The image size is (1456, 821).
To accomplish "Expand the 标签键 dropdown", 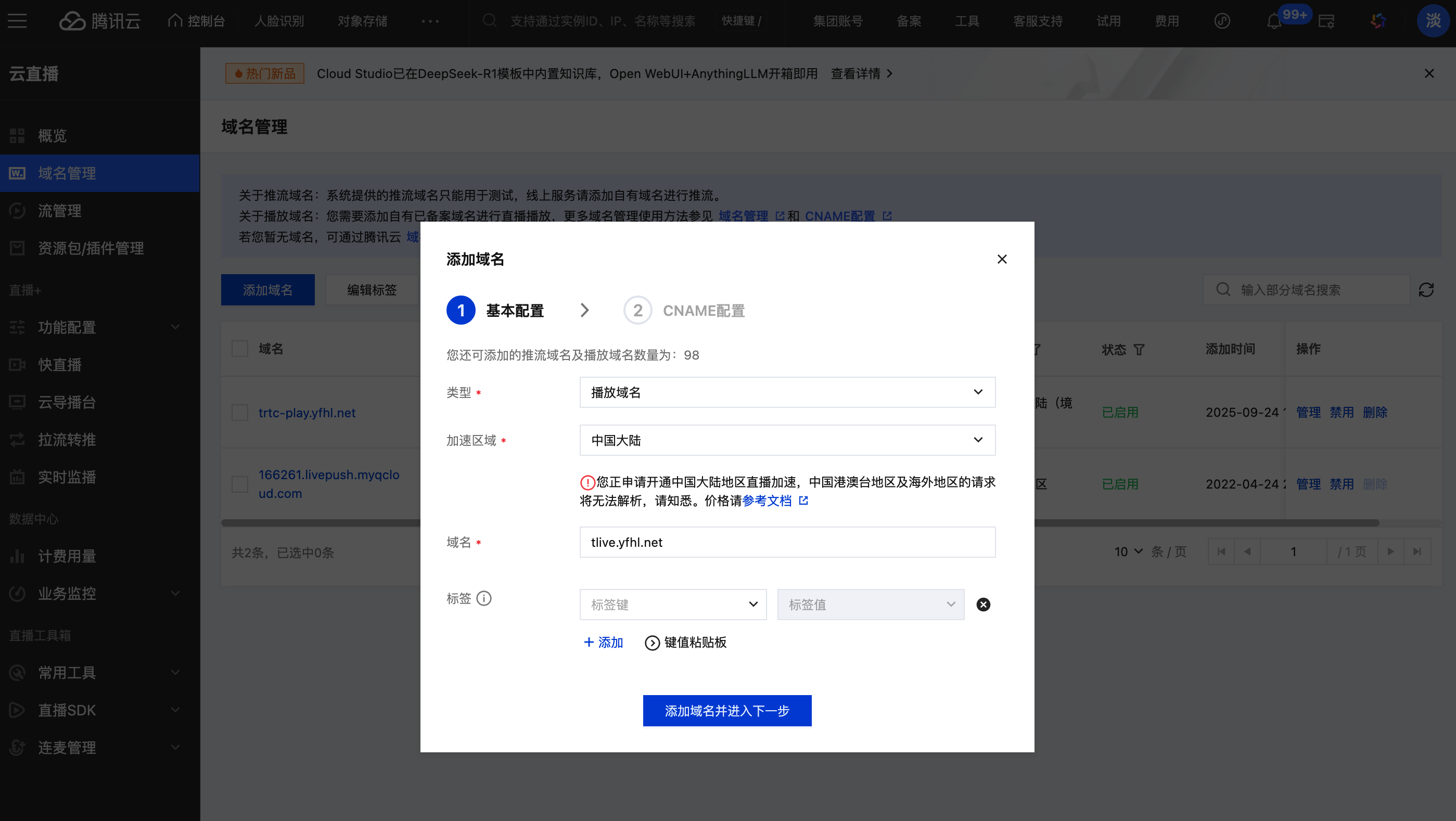I will click(x=673, y=605).
